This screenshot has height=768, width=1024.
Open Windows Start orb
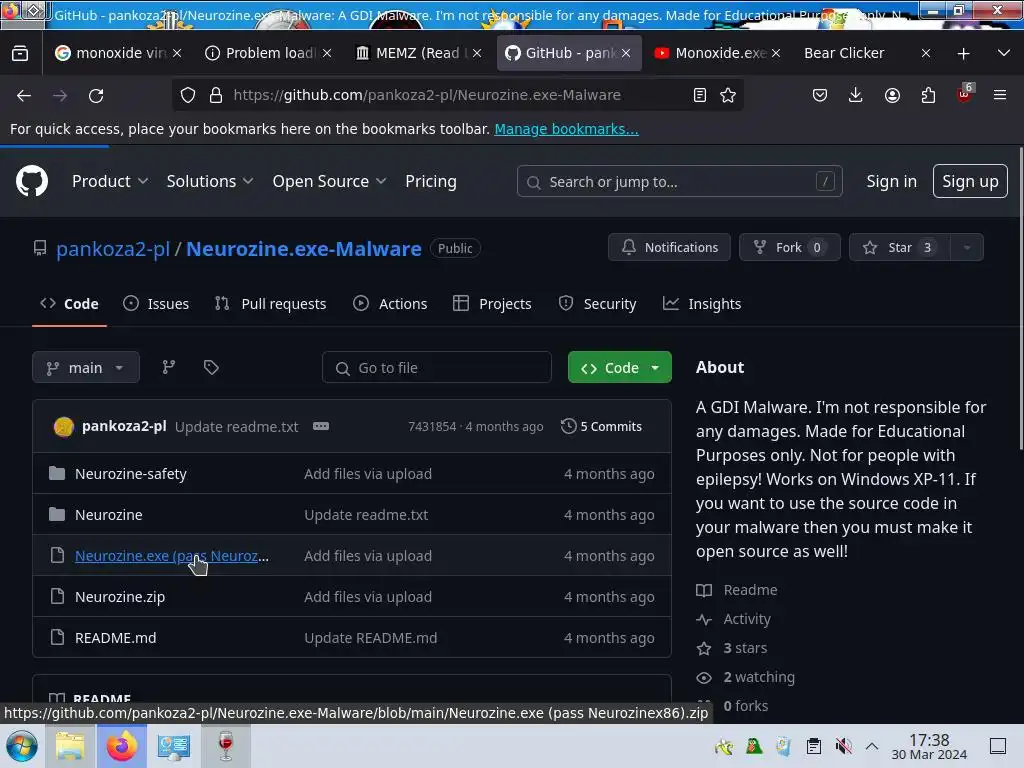[x=22, y=746]
